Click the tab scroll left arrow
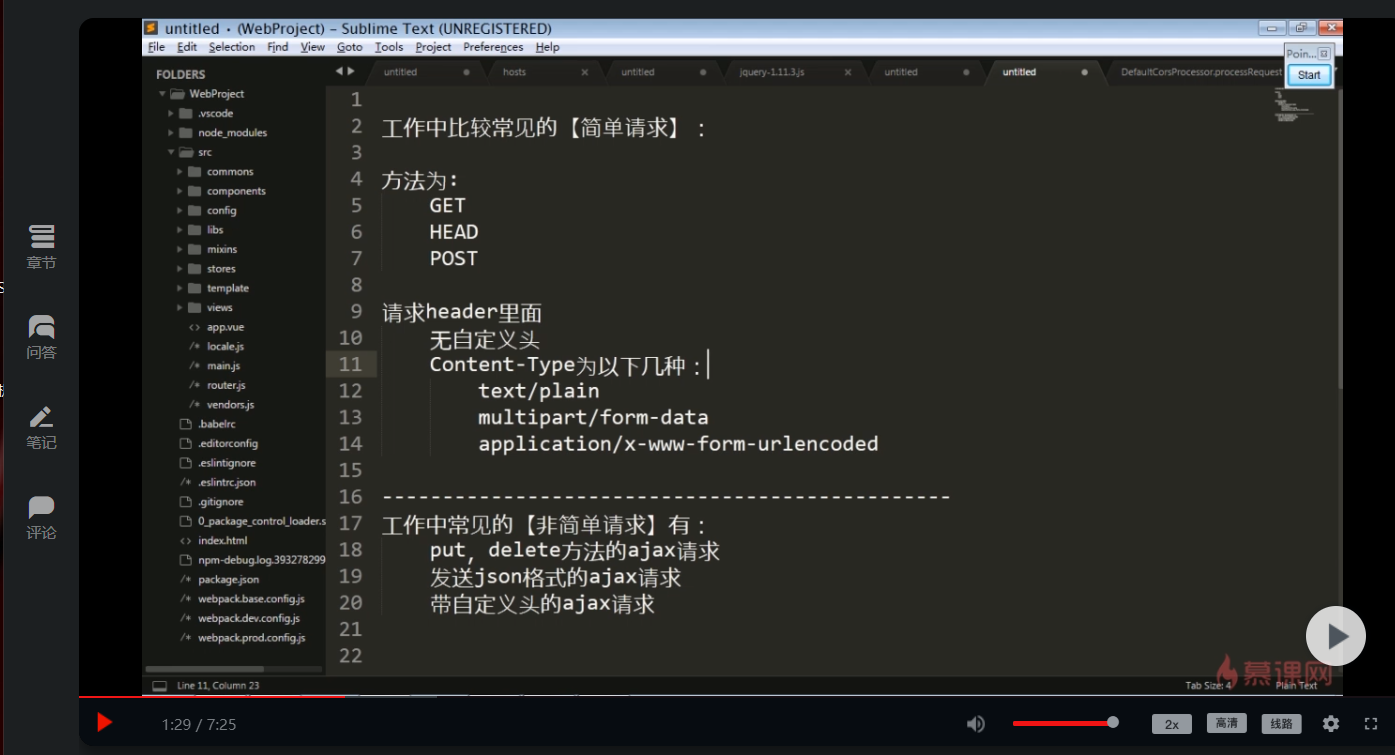Viewport: 1395px width, 755px height. point(339,71)
